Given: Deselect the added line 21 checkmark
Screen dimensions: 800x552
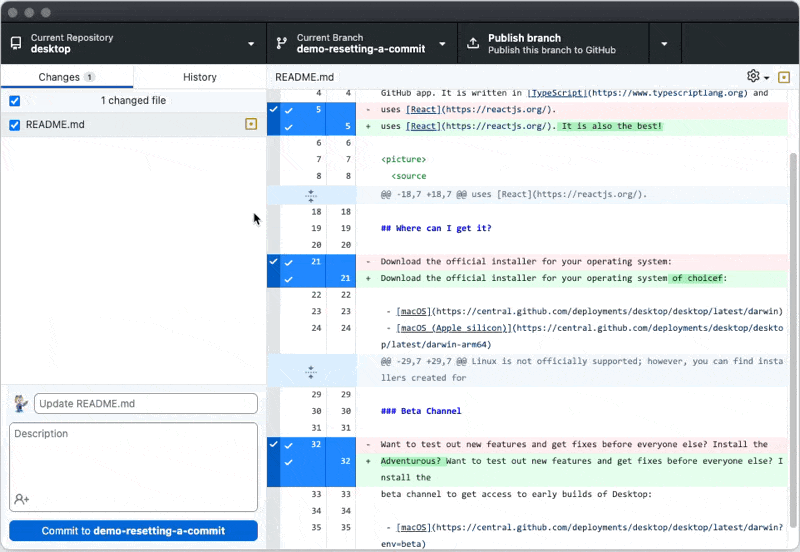Looking at the screenshot, I should pyautogui.click(x=288, y=278).
